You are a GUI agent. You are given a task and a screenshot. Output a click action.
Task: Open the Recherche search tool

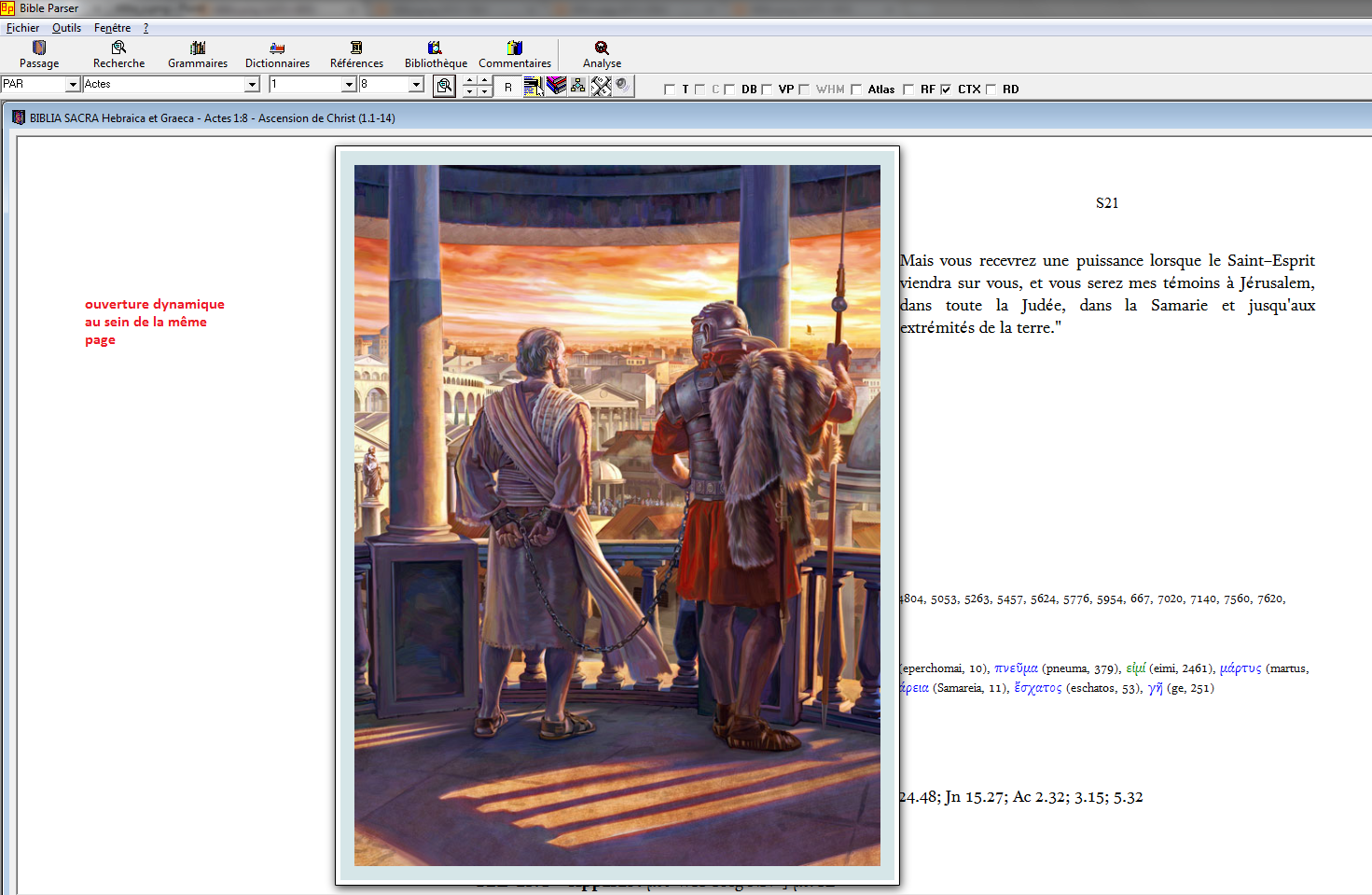[118, 55]
